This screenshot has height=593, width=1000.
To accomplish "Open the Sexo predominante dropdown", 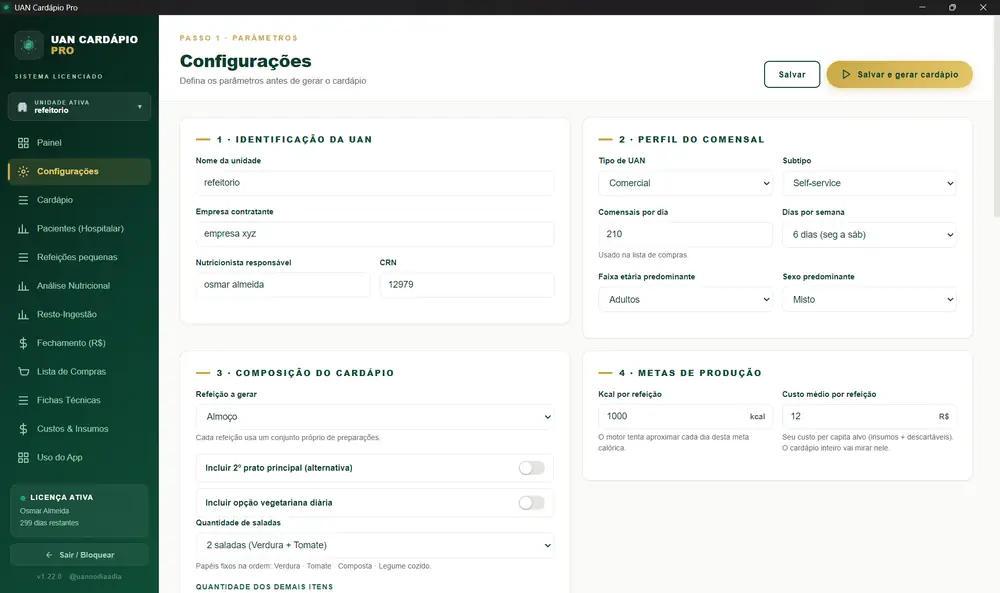I will click(x=869, y=299).
